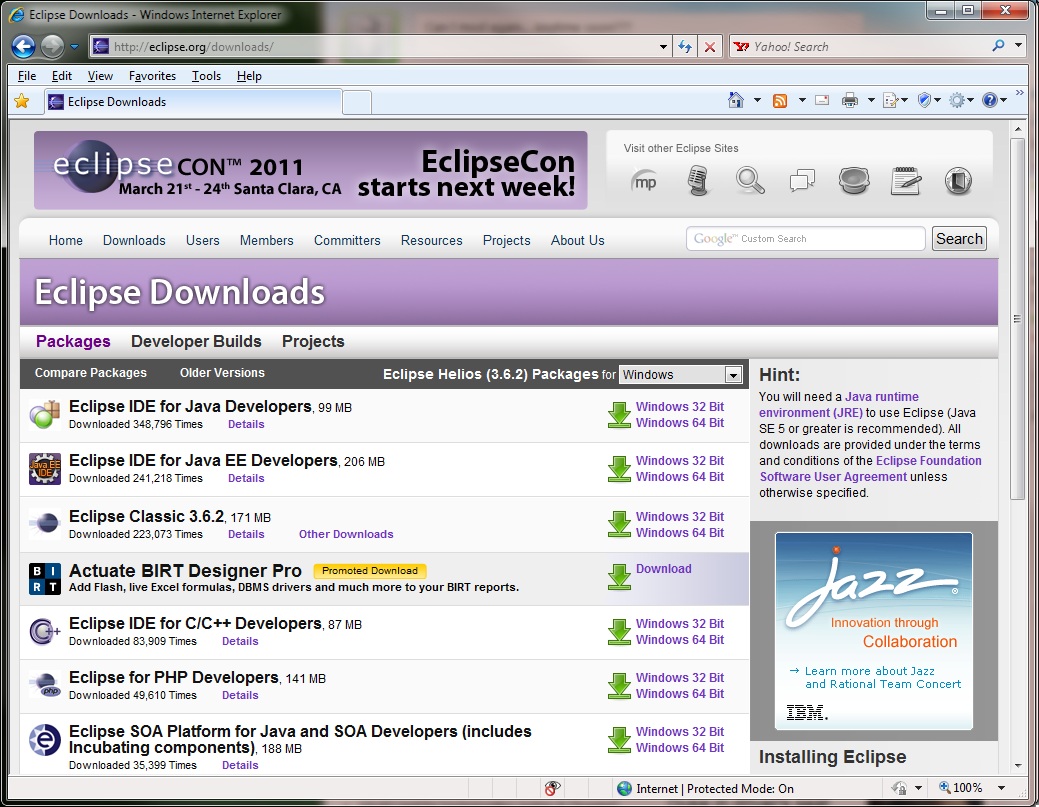Viewport: 1039px width, 807px height.
Task: Open the Eclipse microphone site icon
Action: click(x=697, y=180)
